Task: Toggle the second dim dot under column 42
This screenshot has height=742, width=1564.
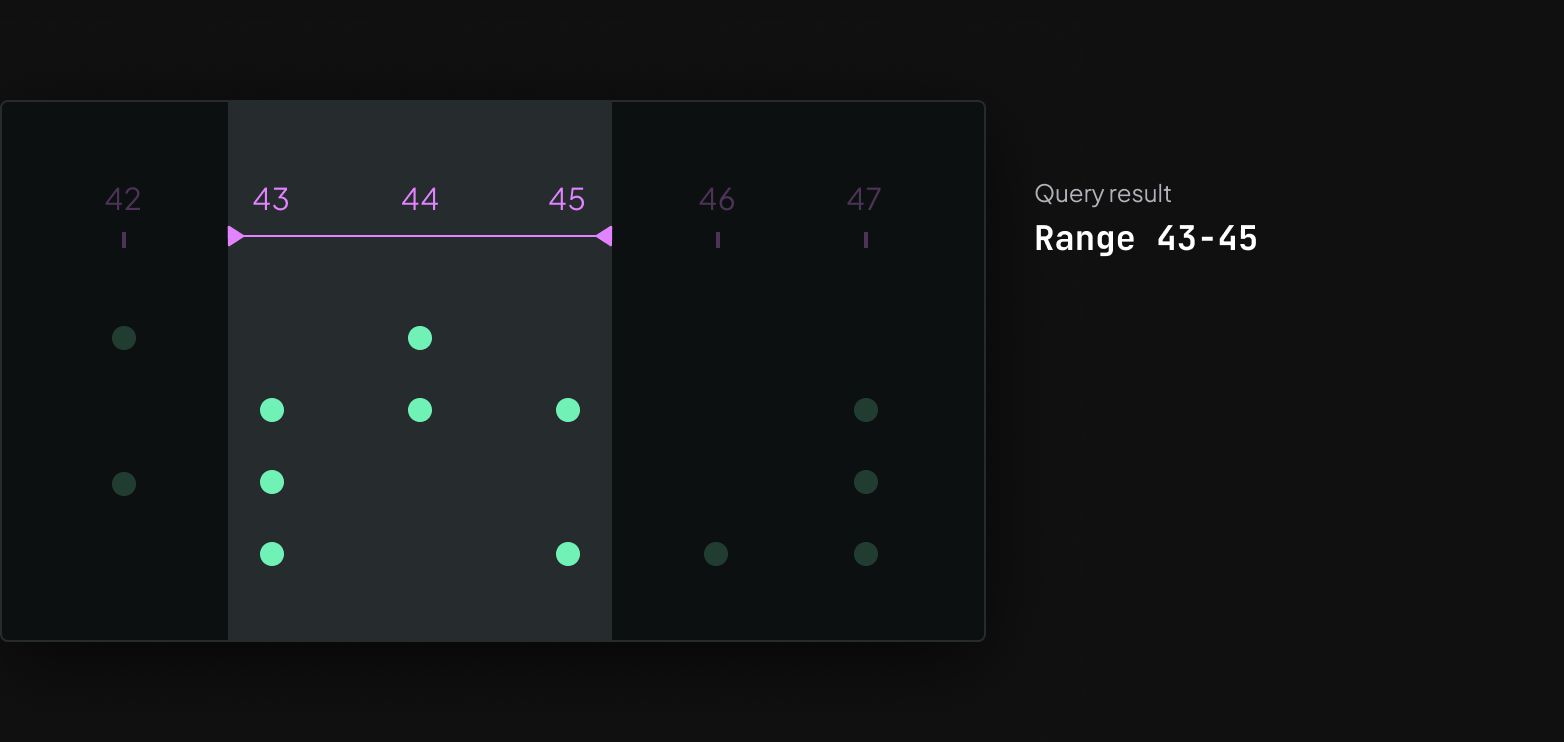Action: point(124,483)
